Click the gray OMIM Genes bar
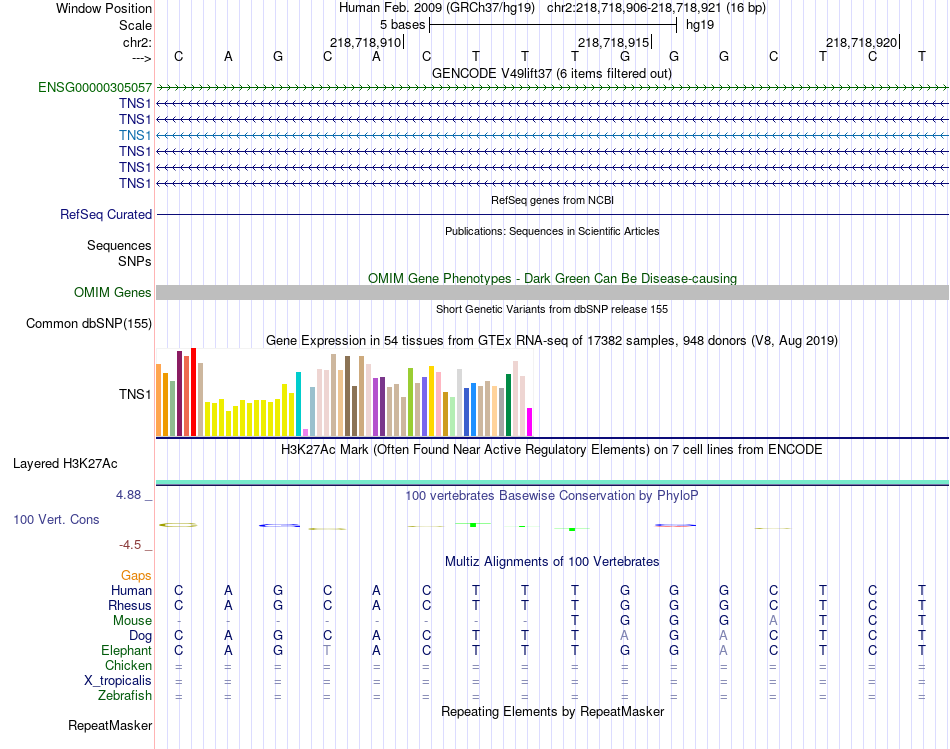The width and height of the screenshot is (950, 749). pos(552,293)
